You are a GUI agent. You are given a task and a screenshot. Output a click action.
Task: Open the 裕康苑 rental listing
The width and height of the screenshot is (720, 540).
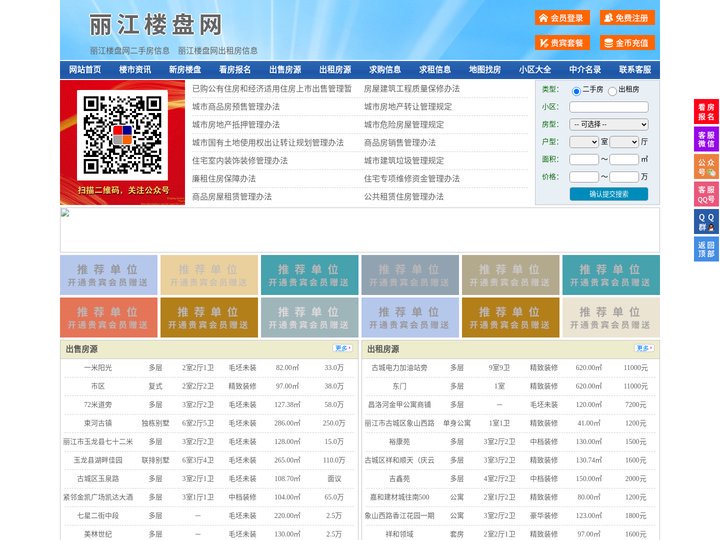tap(399, 442)
